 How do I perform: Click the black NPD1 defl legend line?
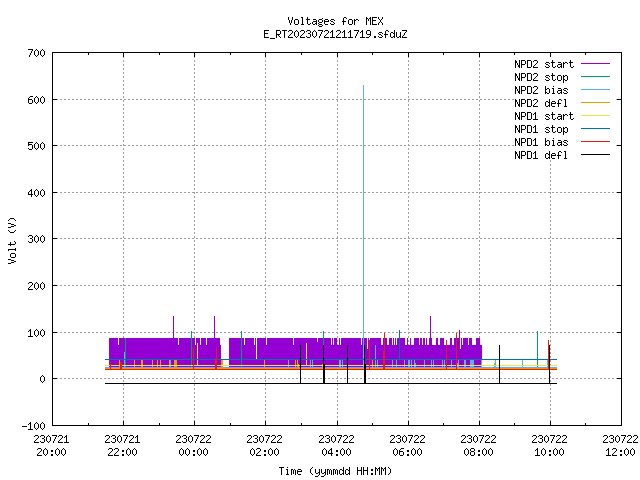(x=595, y=155)
